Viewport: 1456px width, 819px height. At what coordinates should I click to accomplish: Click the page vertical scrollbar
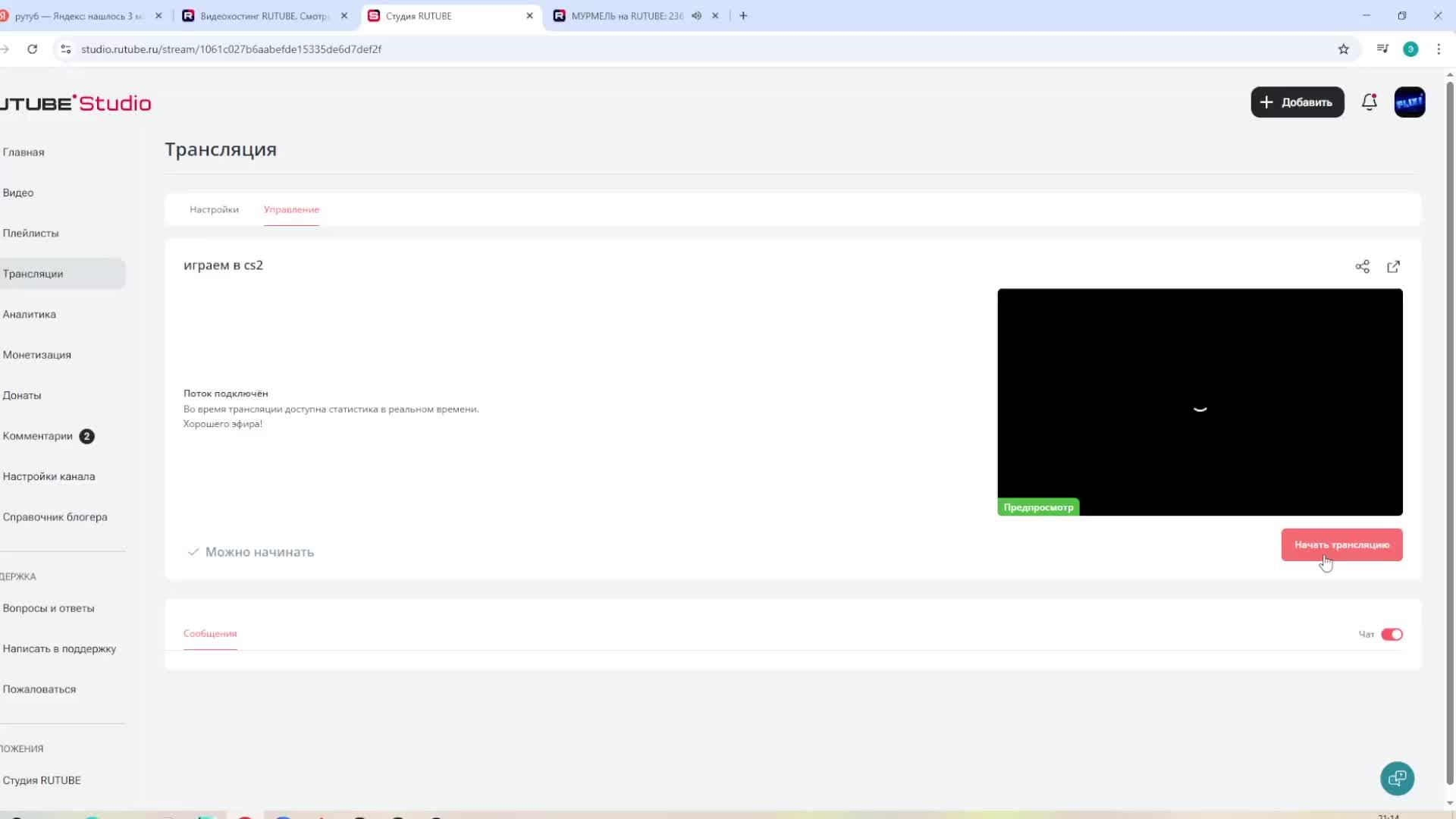tap(1450, 432)
